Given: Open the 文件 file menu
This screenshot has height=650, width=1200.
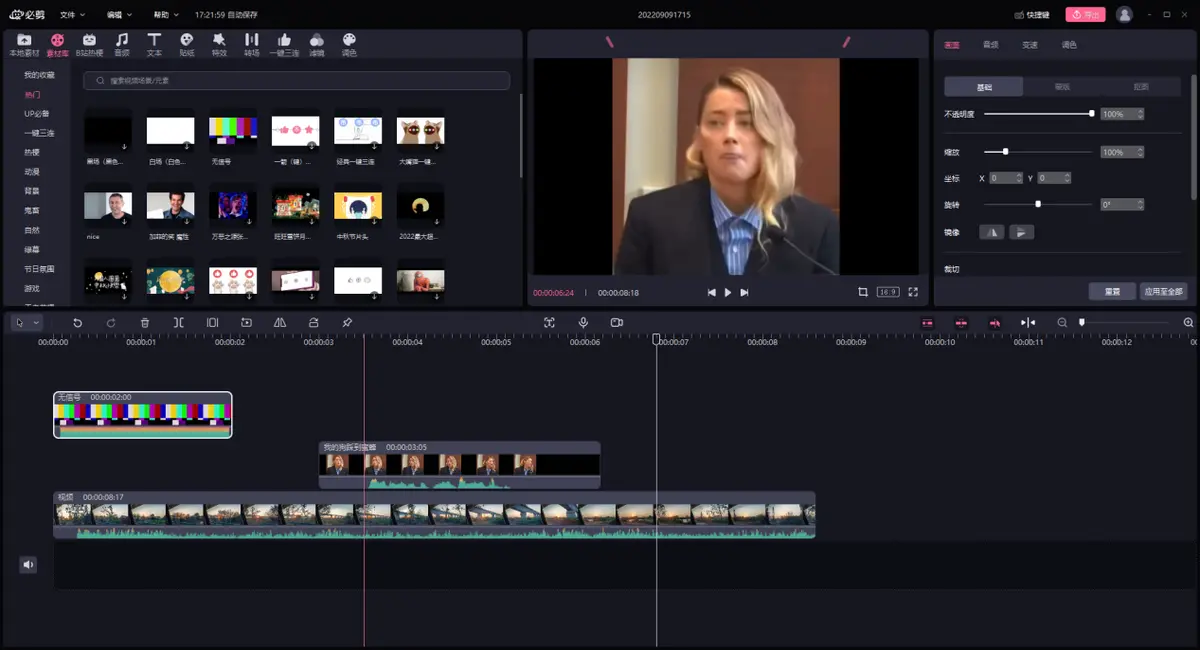Looking at the screenshot, I should point(72,15).
